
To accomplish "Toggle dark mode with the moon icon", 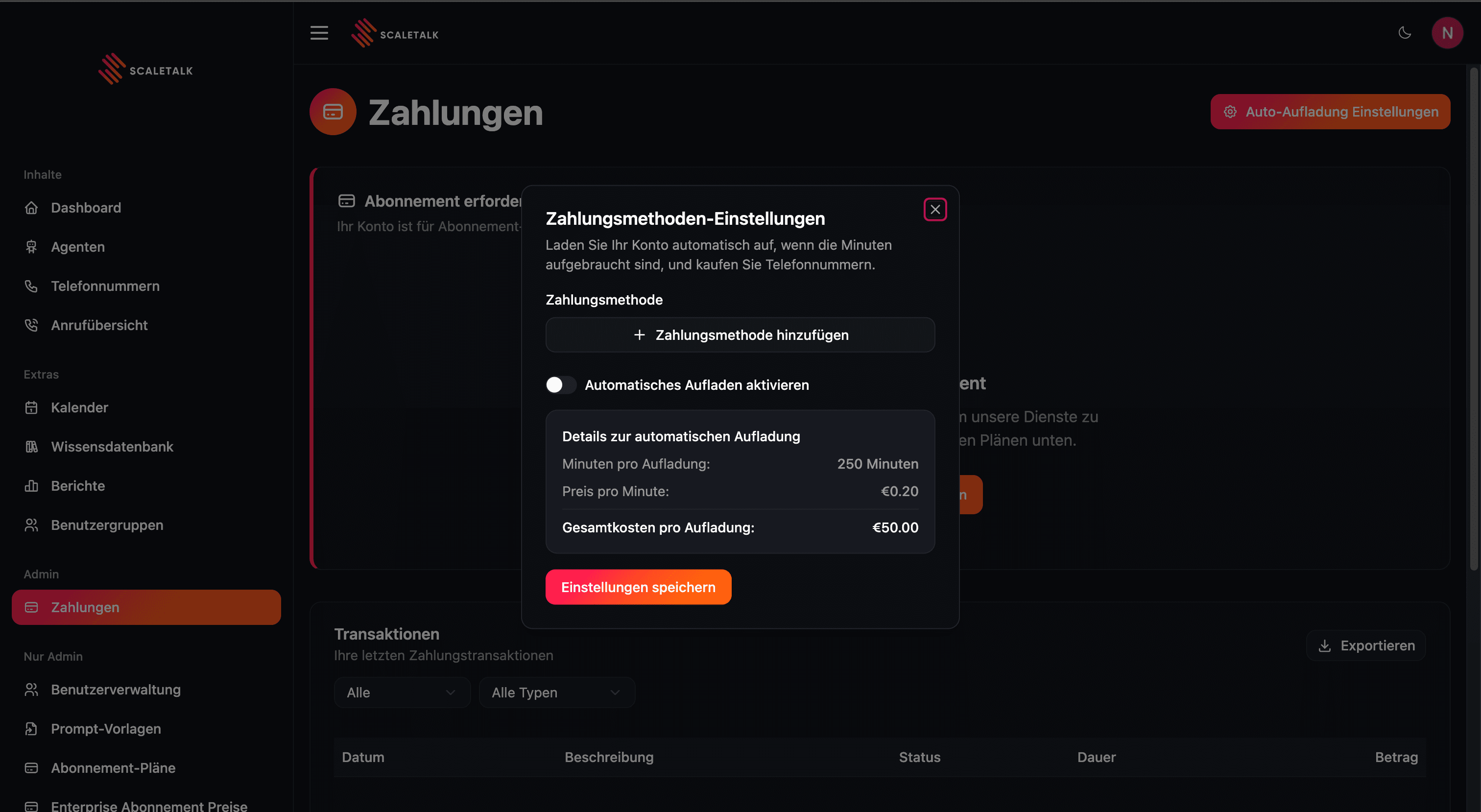I will 1405,33.
